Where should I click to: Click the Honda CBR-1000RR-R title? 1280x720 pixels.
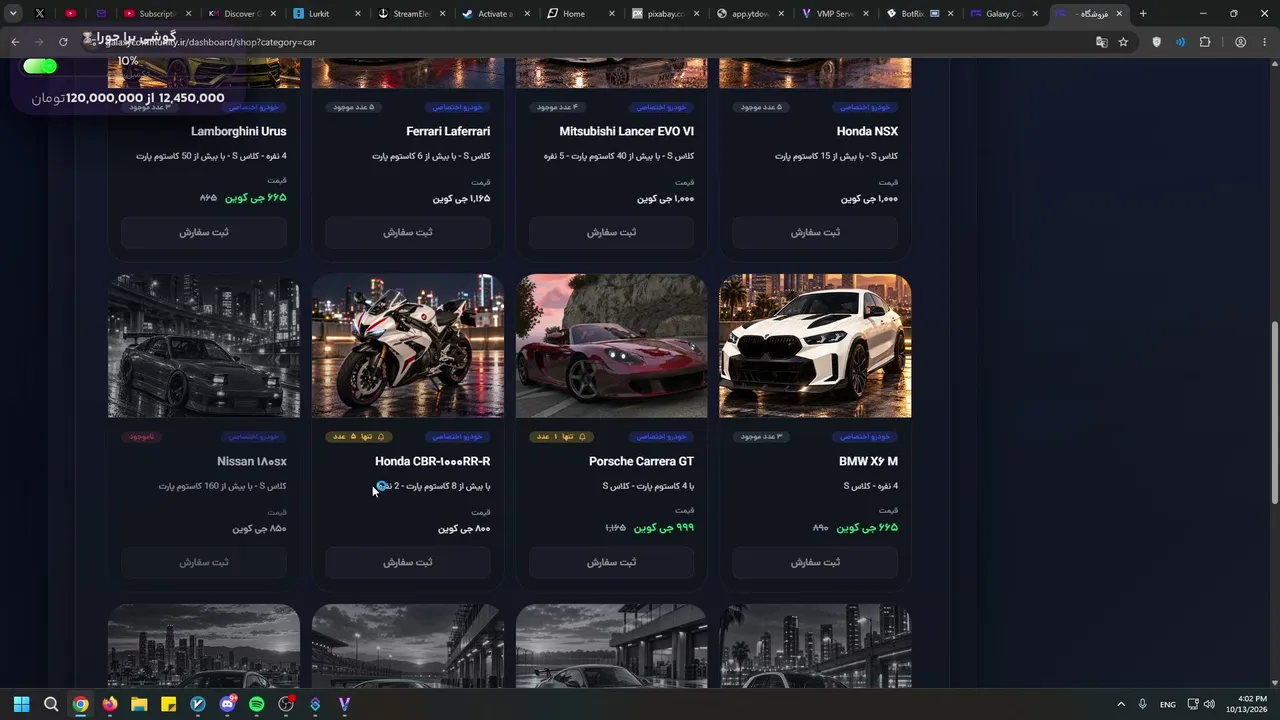point(433,461)
